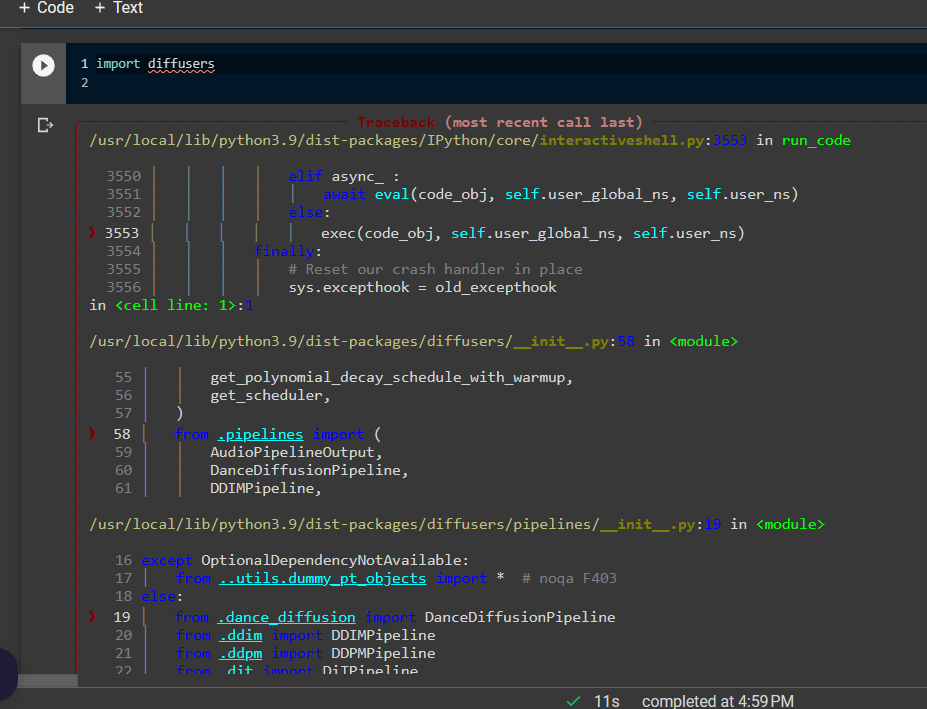Add a new Code cell
The image size is (927, 709).
(x=47, y=8)
